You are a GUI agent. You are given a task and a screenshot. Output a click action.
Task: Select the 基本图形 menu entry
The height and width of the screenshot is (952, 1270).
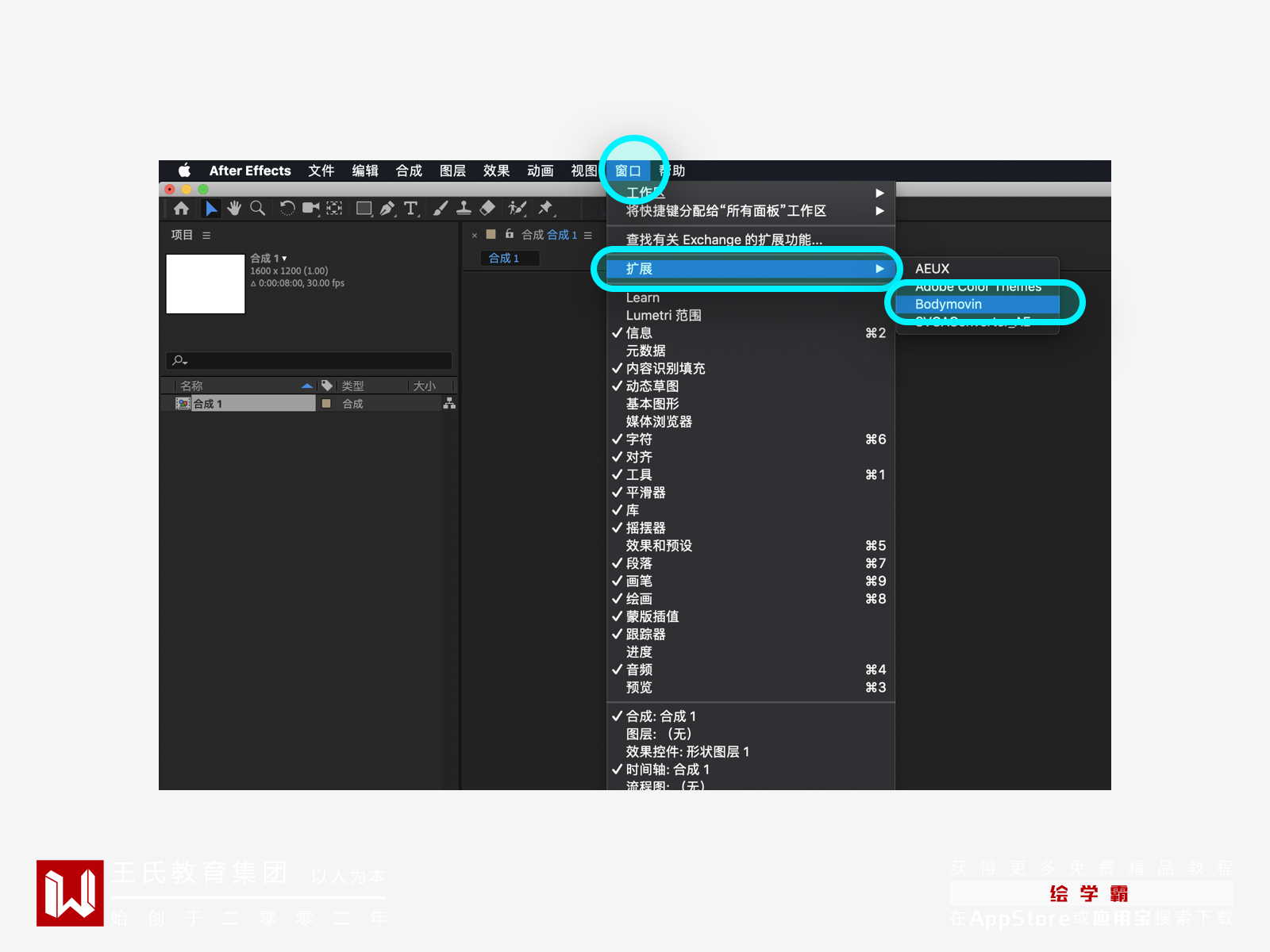tap(751, 404)
